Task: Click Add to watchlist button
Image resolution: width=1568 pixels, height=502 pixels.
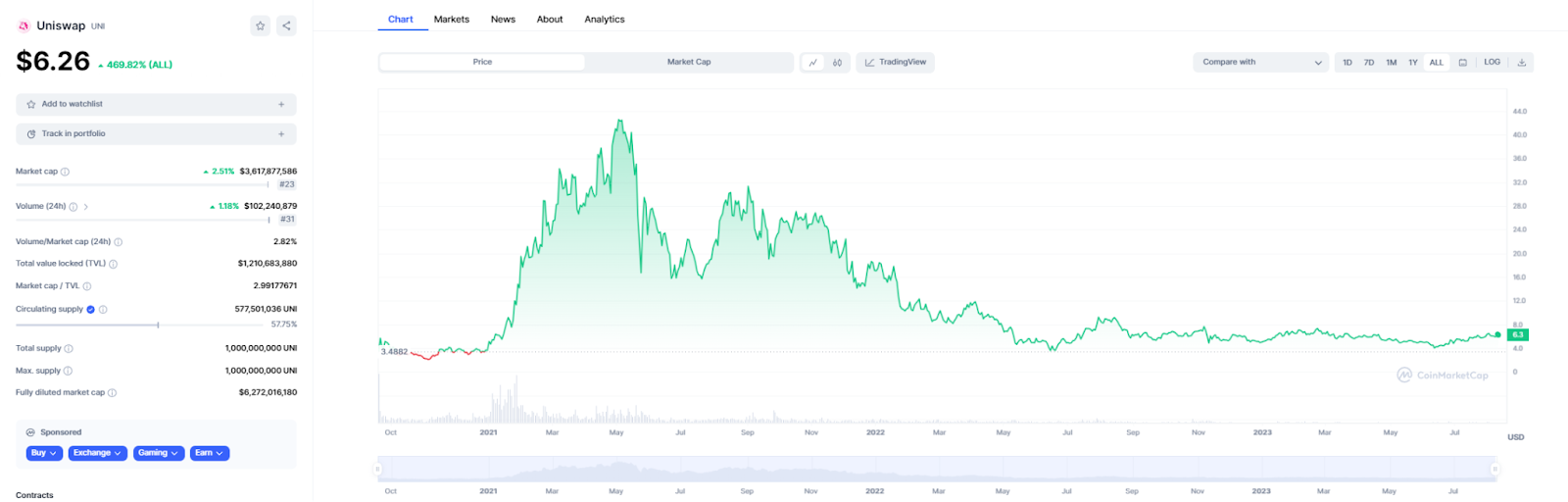Action: pyautogui.click(x=156, y=104)
